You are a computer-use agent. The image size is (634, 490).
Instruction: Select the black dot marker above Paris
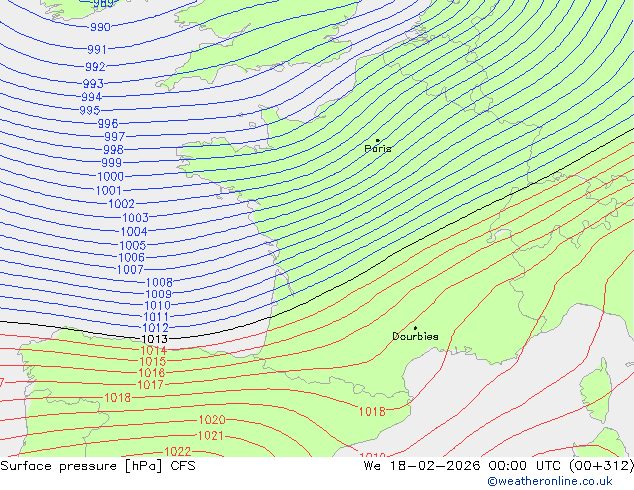pyautogui.click(x=378, y=140)
